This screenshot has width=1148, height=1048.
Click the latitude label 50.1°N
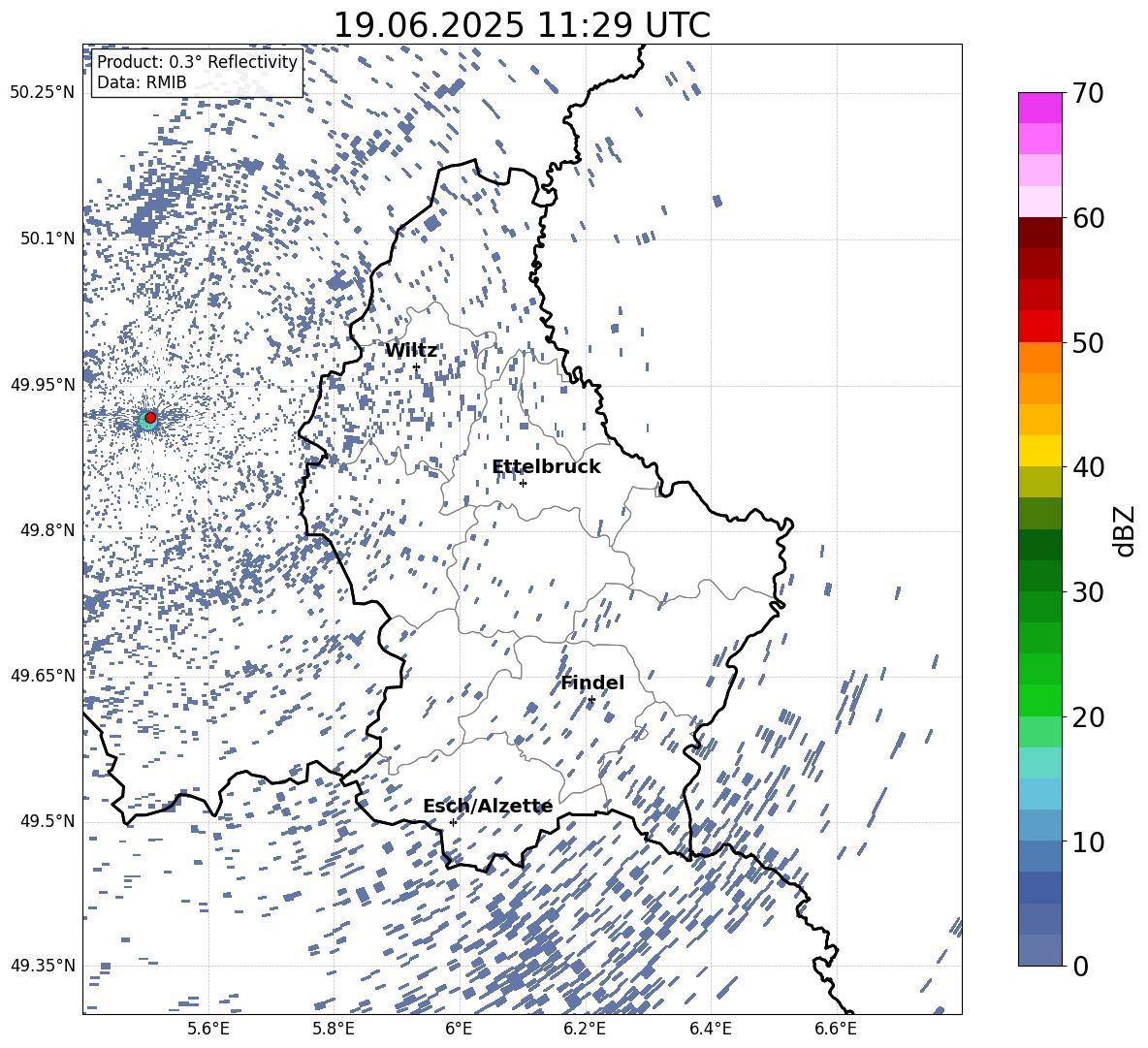48,238
